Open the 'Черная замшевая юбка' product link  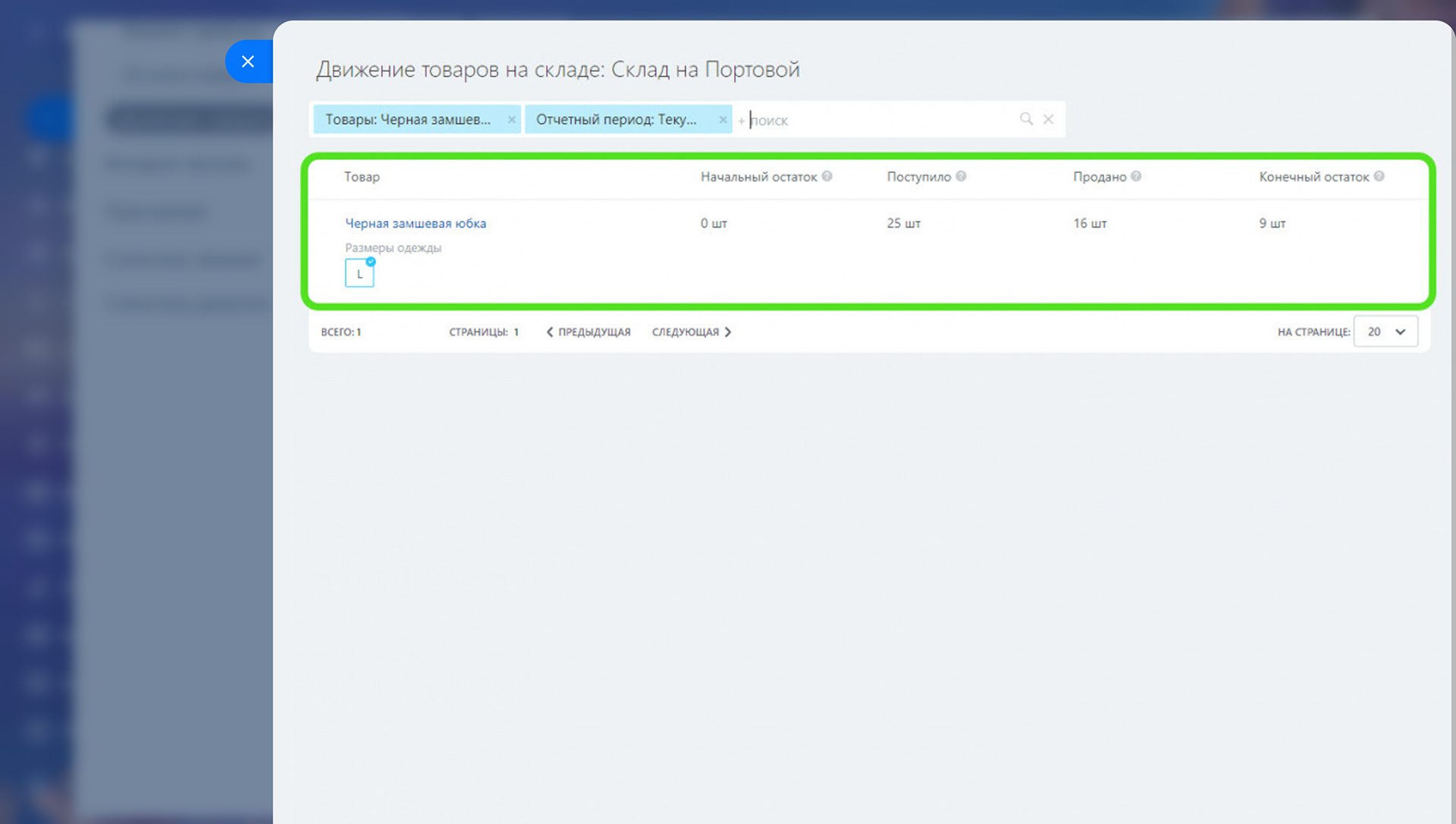pos(416,223)
